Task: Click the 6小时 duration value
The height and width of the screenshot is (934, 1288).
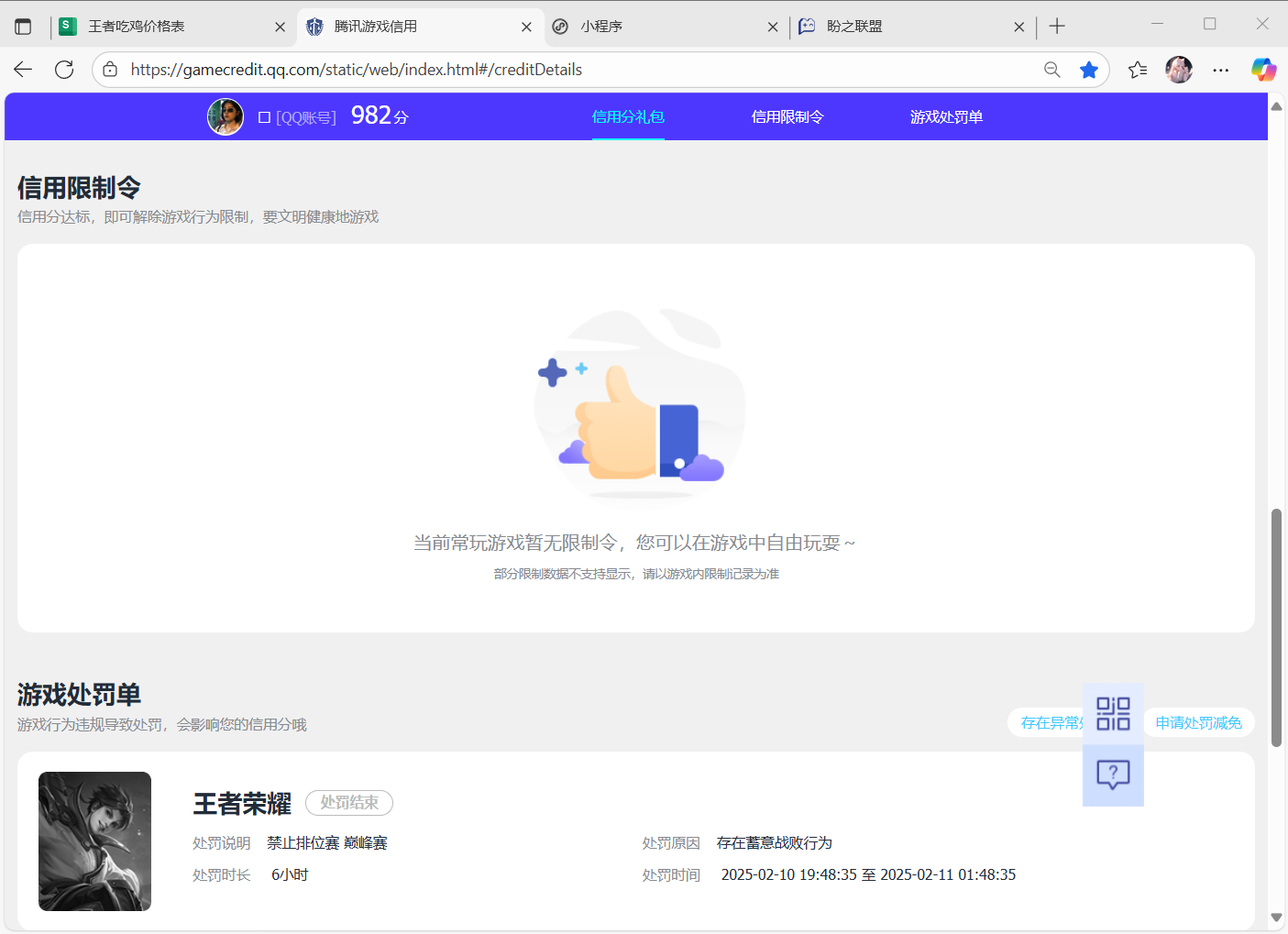Action: coord(290,875)
